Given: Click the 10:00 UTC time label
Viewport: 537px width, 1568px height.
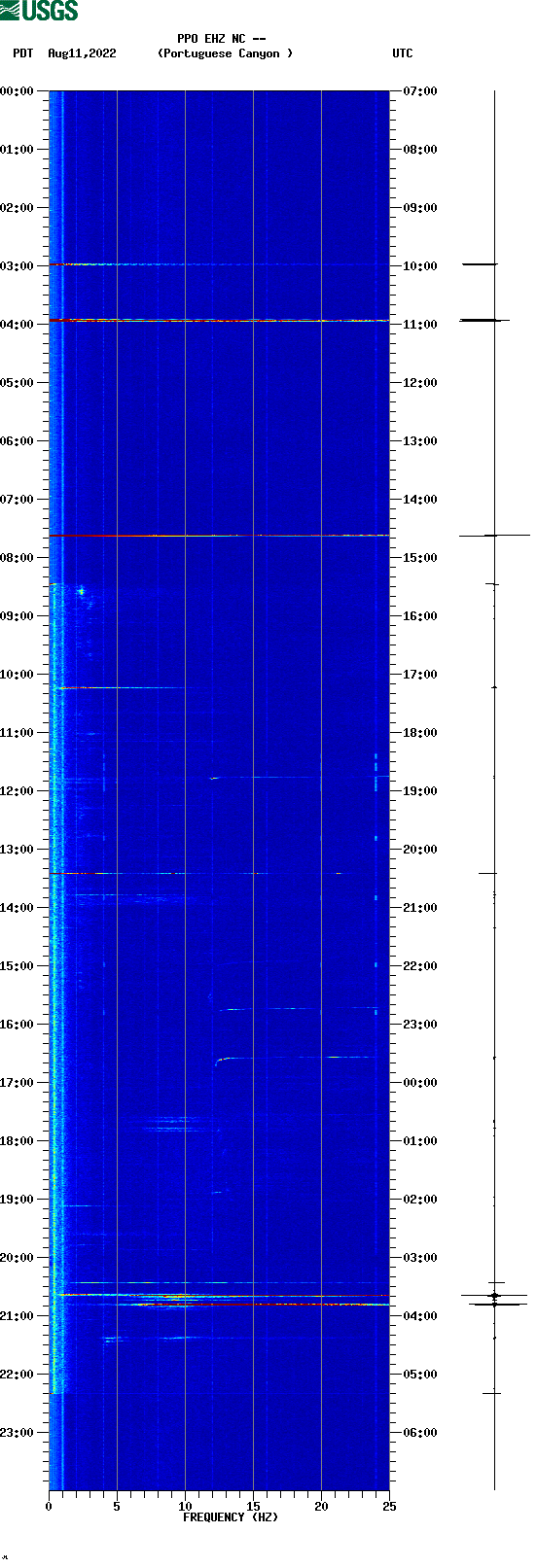Looking at the screenshot, I should pyautogui.click(x=420, y=266).
